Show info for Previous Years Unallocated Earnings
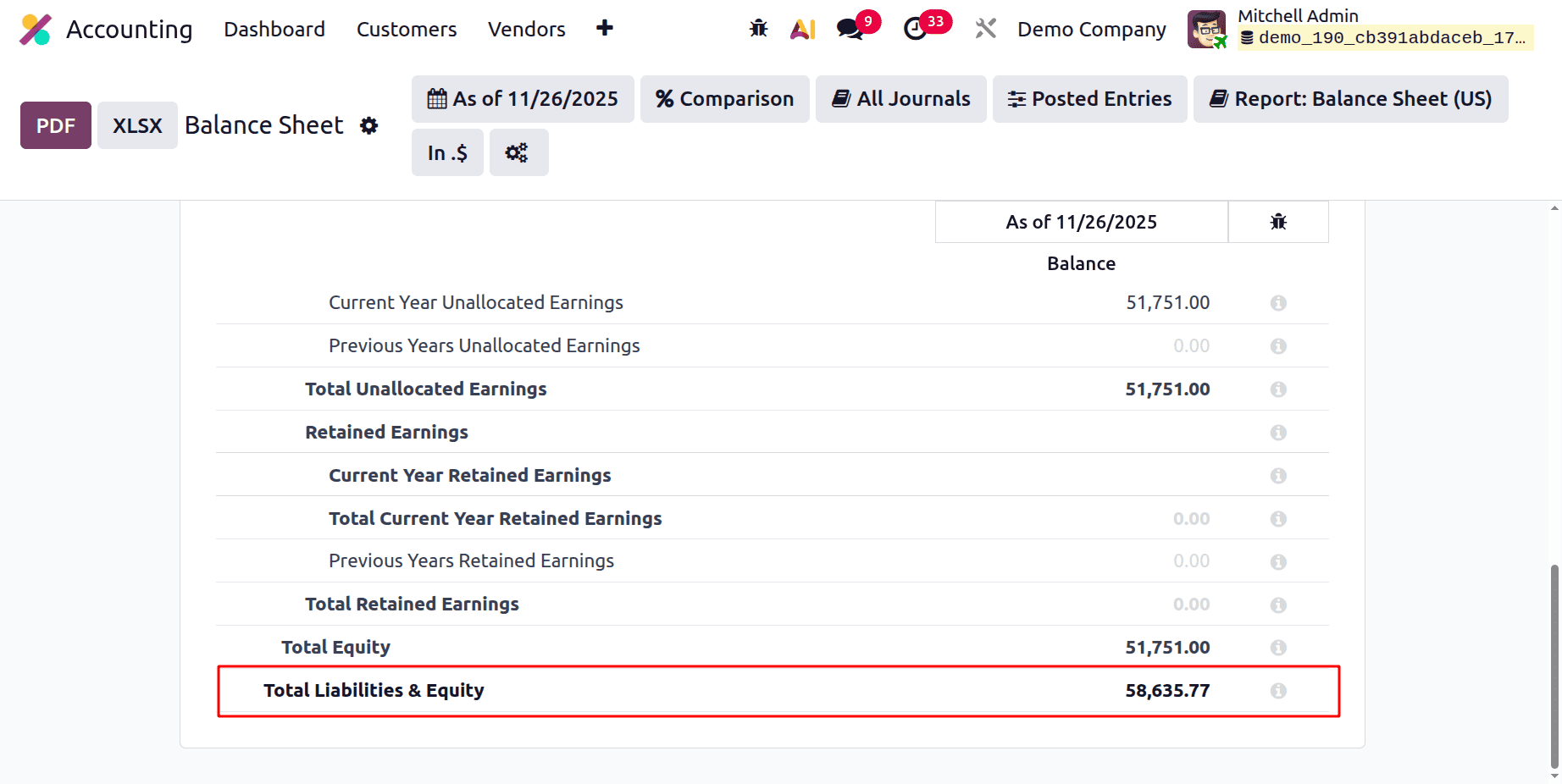1562x784 pixels. [x=1278, y=346]
